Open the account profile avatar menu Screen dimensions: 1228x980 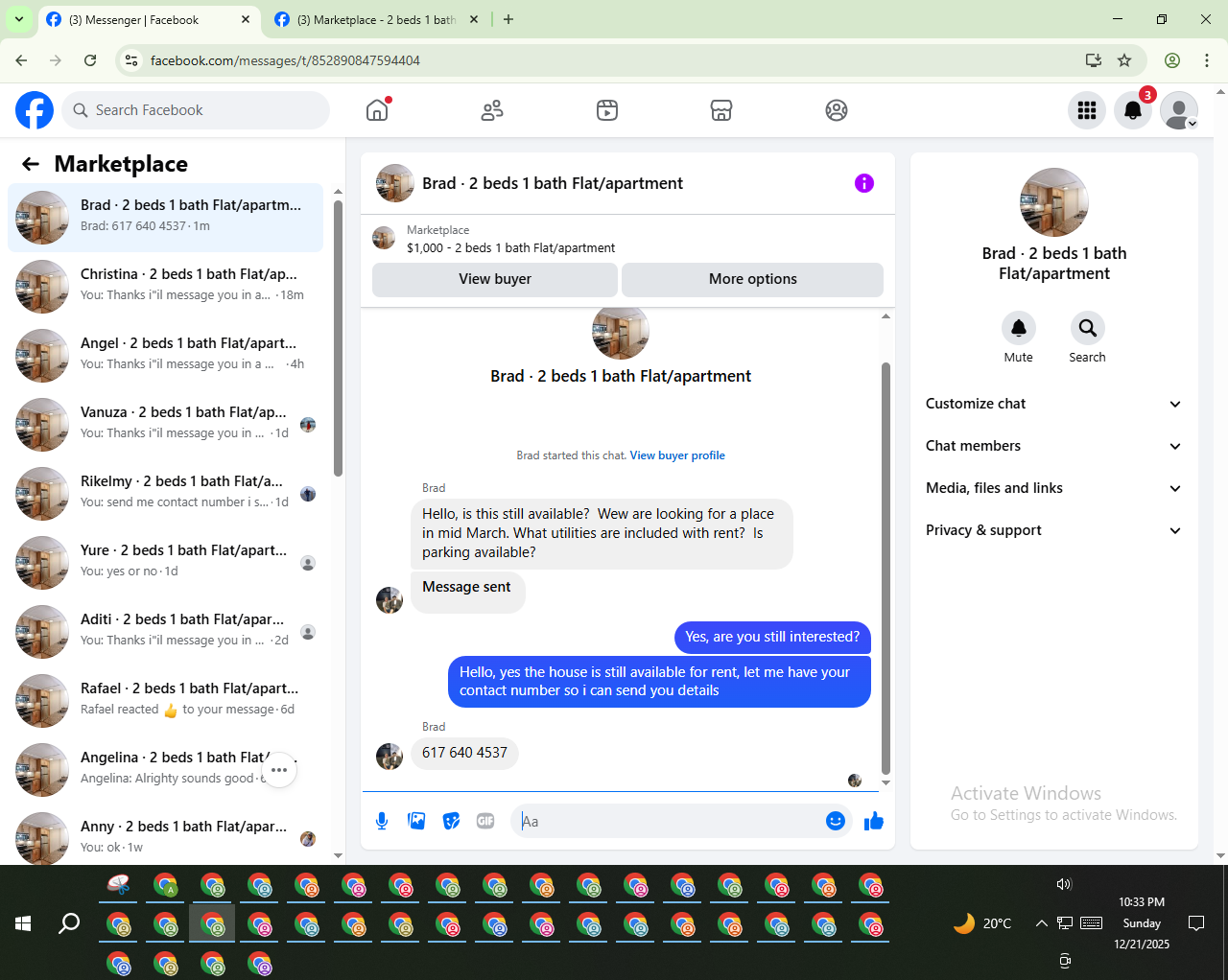click(x=1179, y=110)
